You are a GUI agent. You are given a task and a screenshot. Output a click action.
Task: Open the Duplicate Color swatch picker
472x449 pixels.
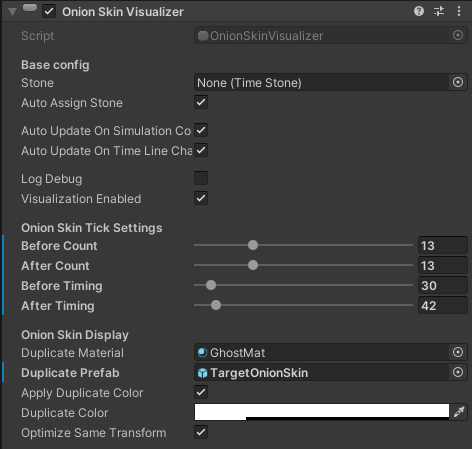click(x=322, y=412)
